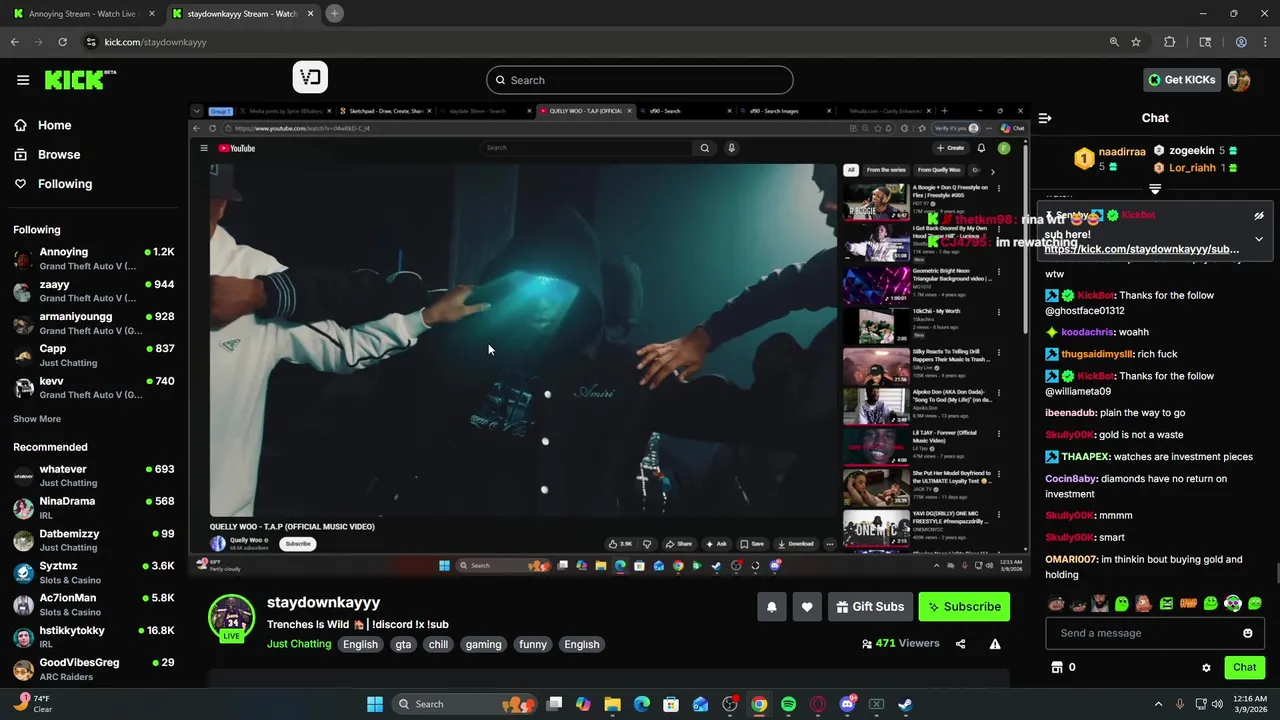
Task: Open File Explorer from the taskbar
Action: point(612,704)
